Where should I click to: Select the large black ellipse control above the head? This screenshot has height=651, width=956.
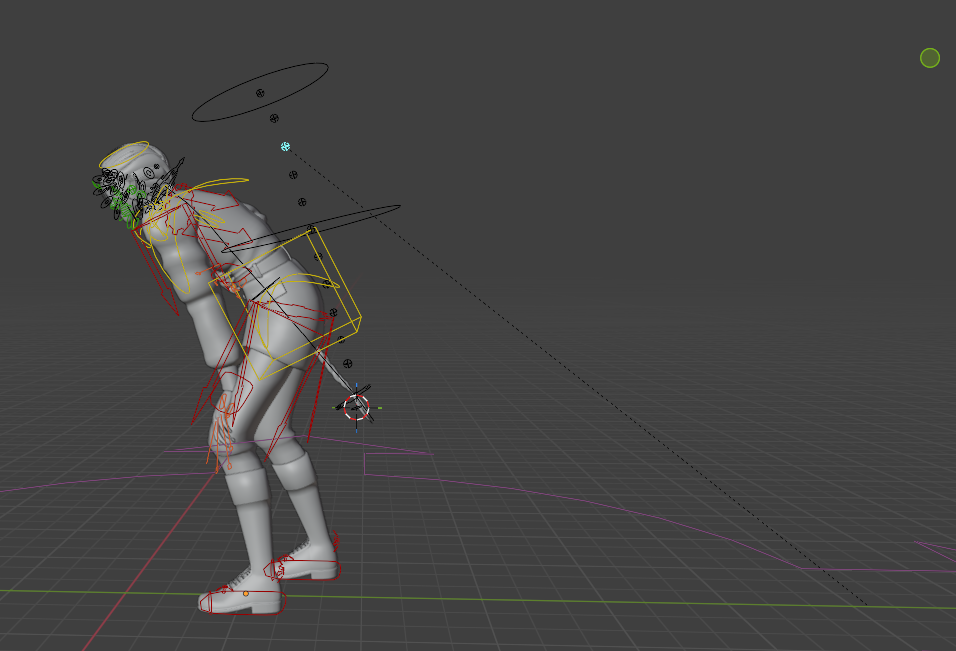pos(260,92)
